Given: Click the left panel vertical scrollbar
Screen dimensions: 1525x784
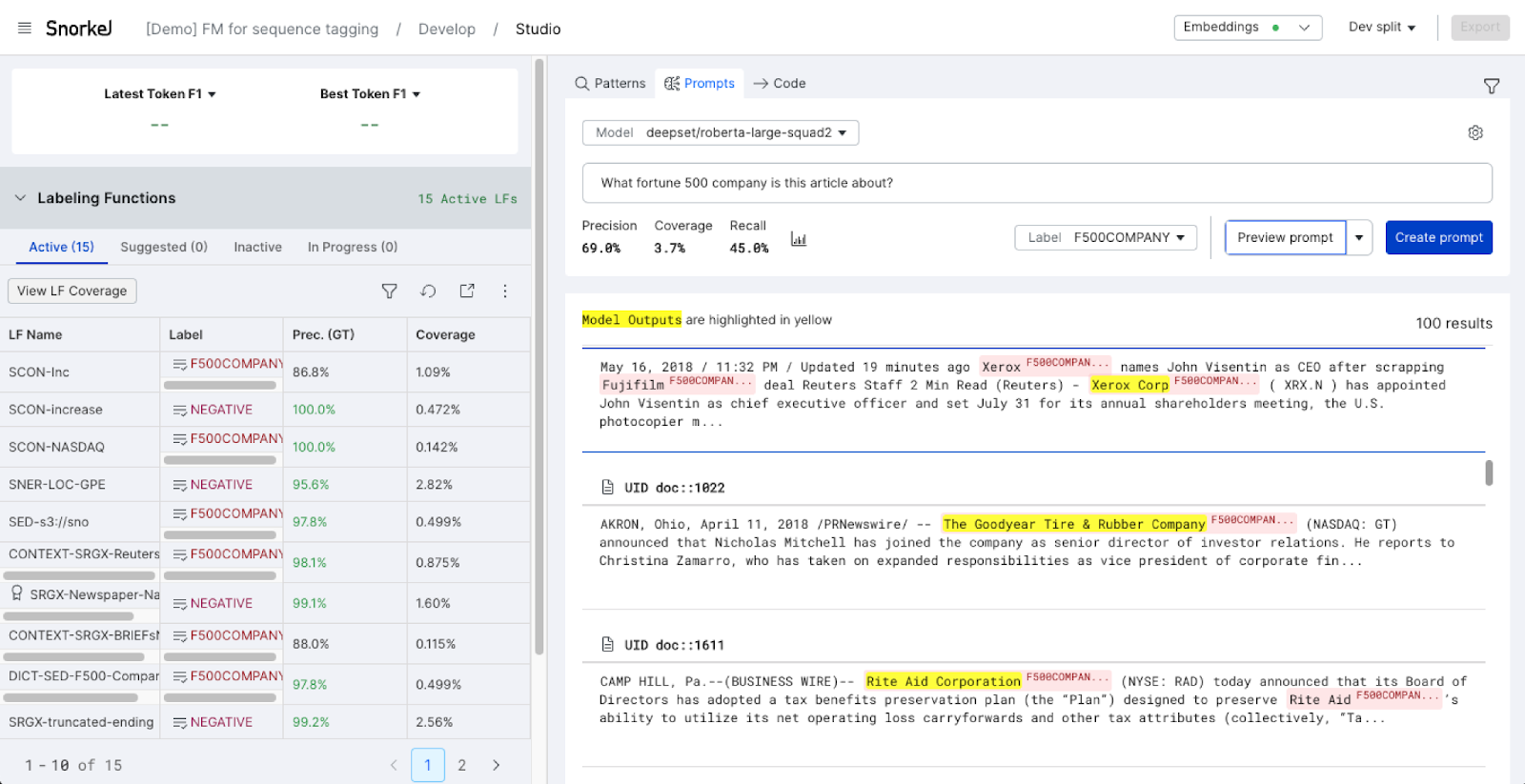Looking at the screenshot, I should click(539, 357).
